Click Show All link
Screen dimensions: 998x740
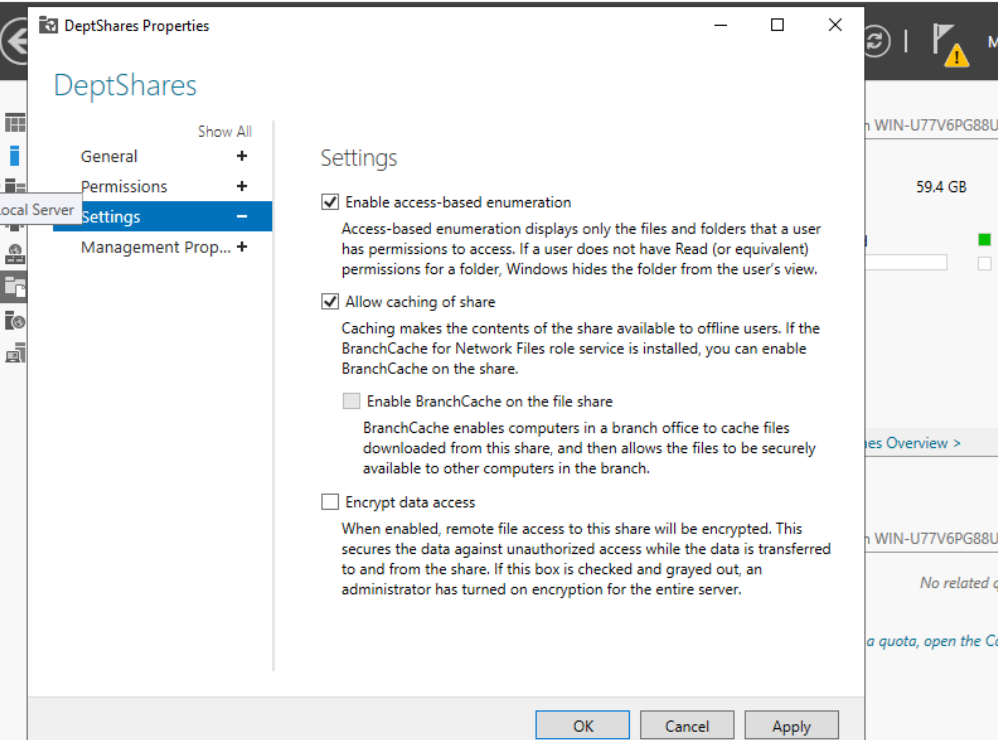[224, 131]
